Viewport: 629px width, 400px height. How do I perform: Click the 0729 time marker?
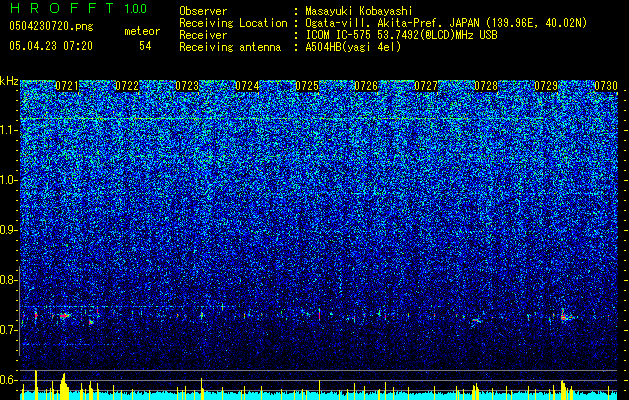546,86
